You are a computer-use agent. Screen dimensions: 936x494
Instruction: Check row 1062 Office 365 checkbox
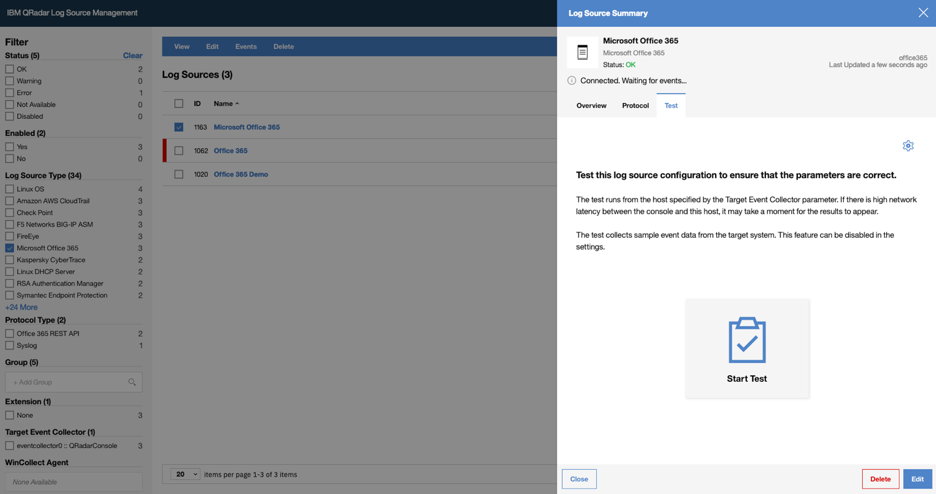[x=178, y=151]
